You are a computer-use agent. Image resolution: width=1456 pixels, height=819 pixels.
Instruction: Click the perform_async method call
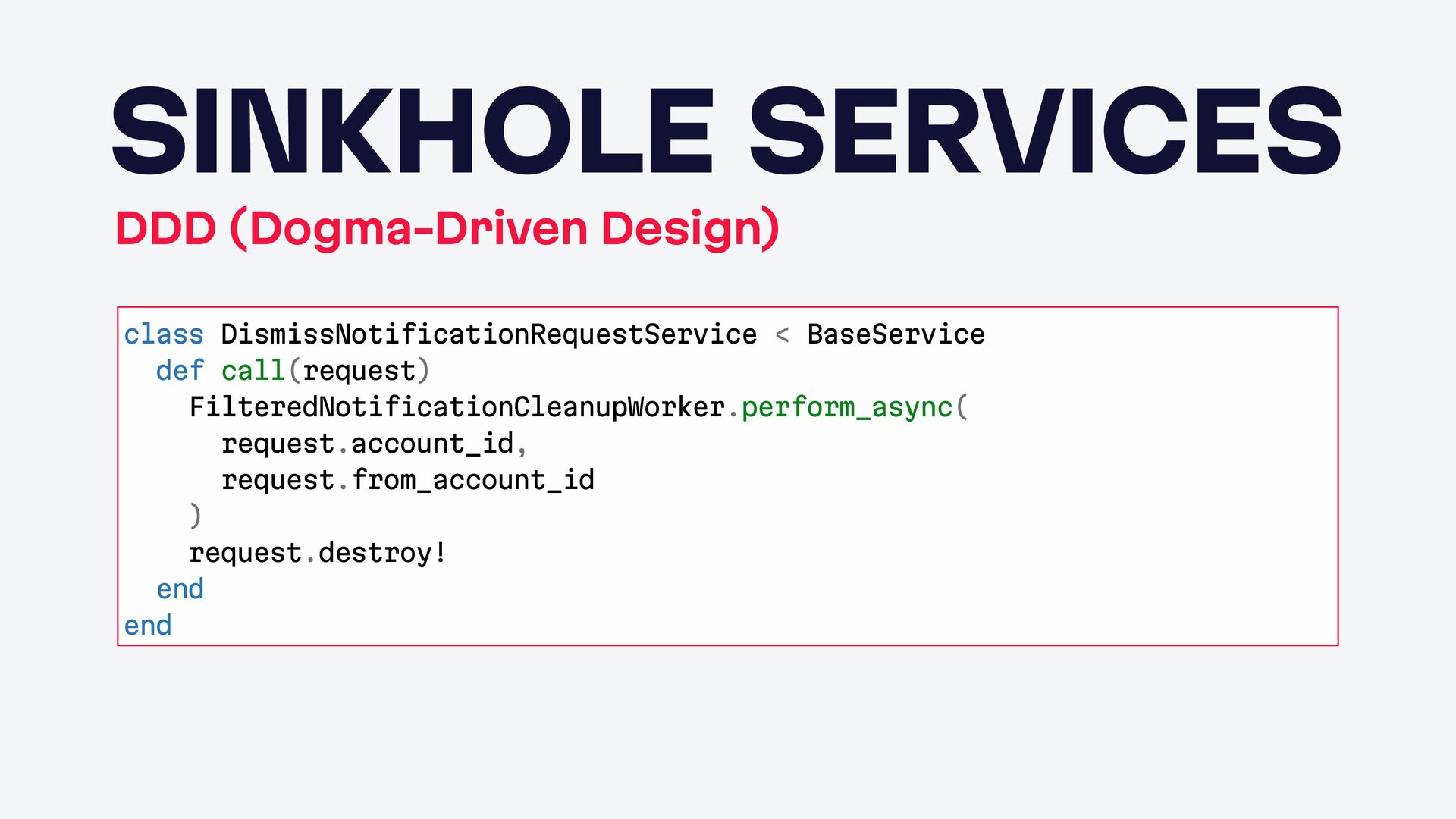(x=847, y=407)
